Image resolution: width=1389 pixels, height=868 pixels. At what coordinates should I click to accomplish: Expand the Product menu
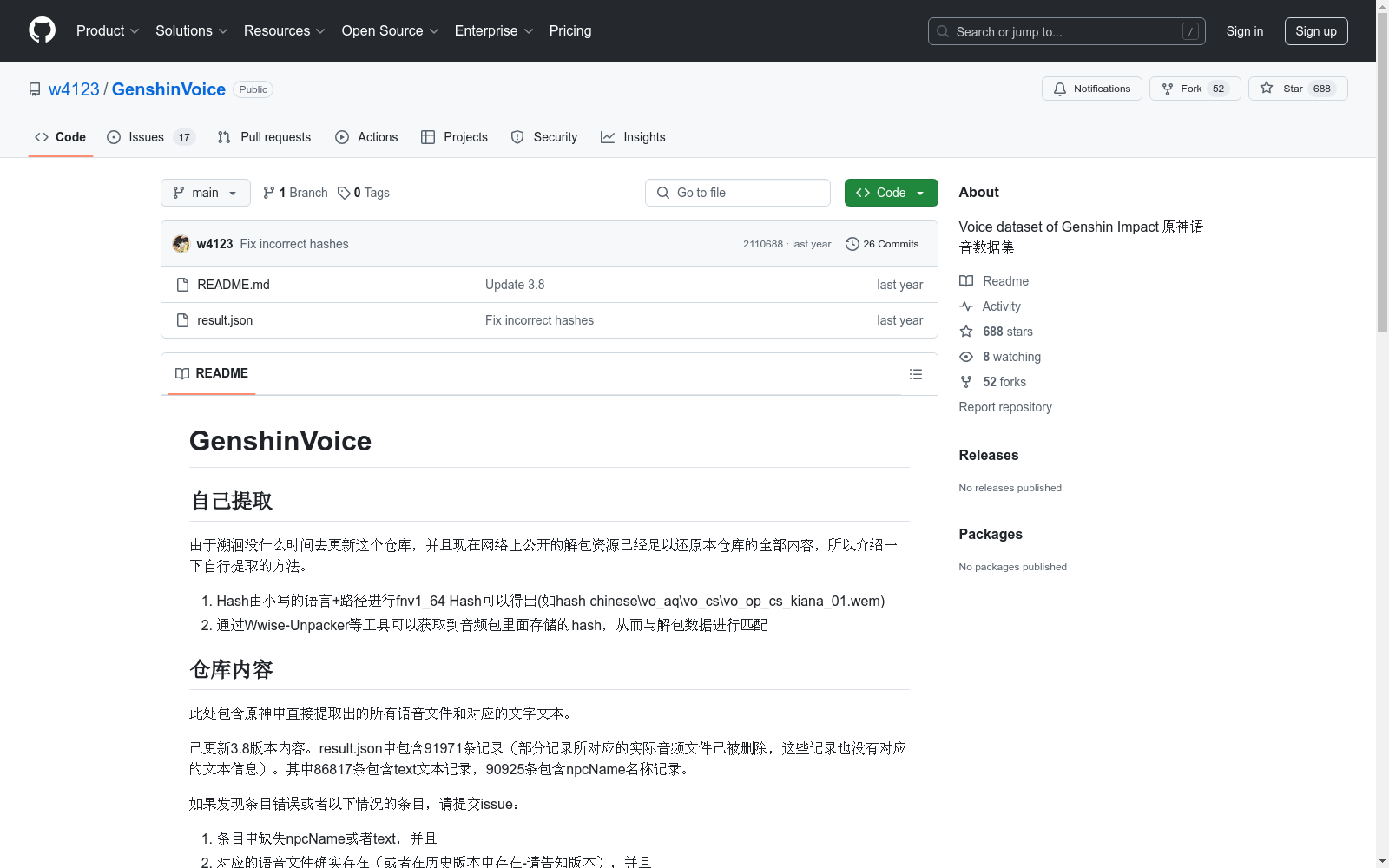pyautogui.click(x=108, y=30)
